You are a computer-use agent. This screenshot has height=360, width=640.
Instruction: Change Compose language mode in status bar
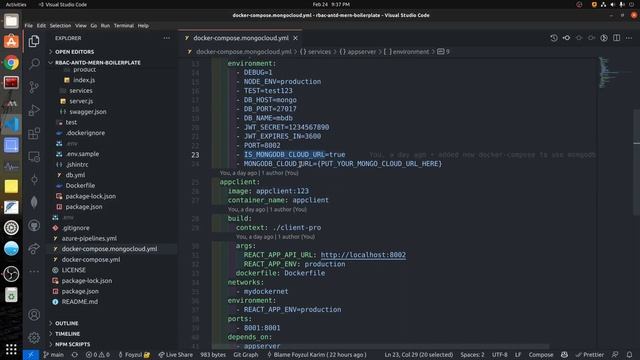[x=541, y=355]
